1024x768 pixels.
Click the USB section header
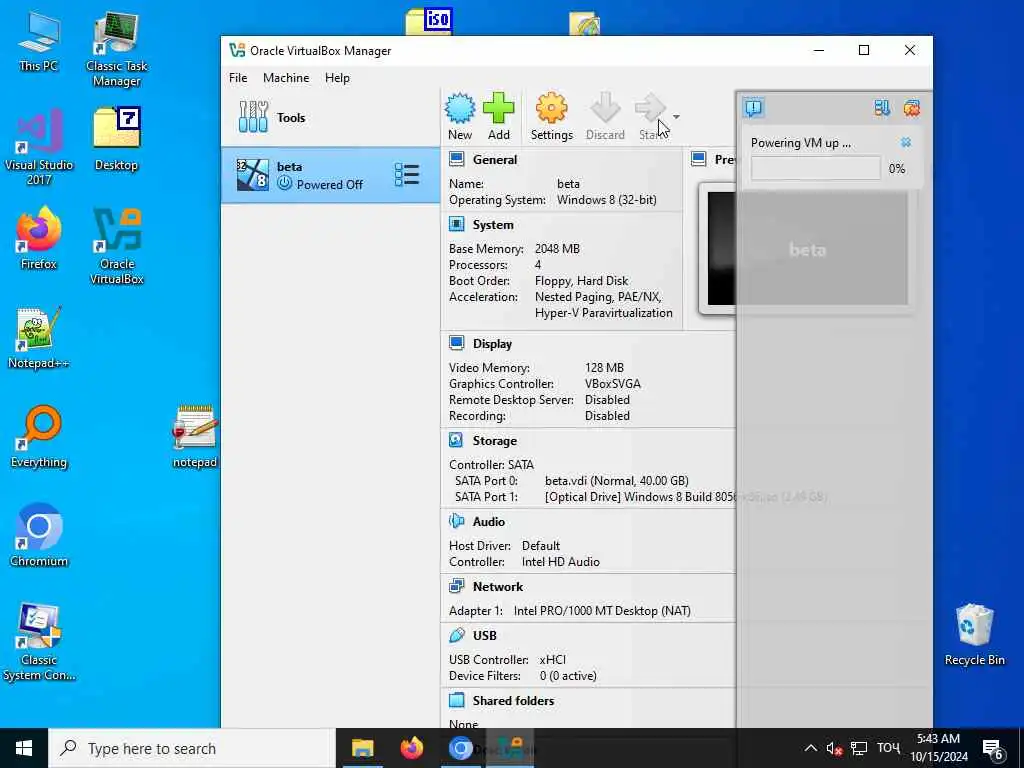(485, 635)
